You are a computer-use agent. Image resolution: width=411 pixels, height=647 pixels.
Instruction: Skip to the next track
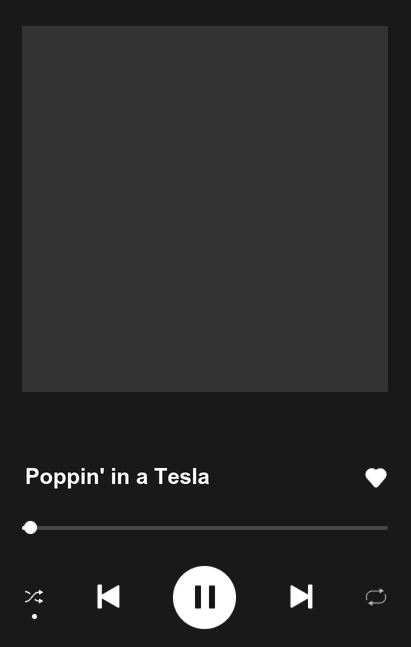[301, 597]
